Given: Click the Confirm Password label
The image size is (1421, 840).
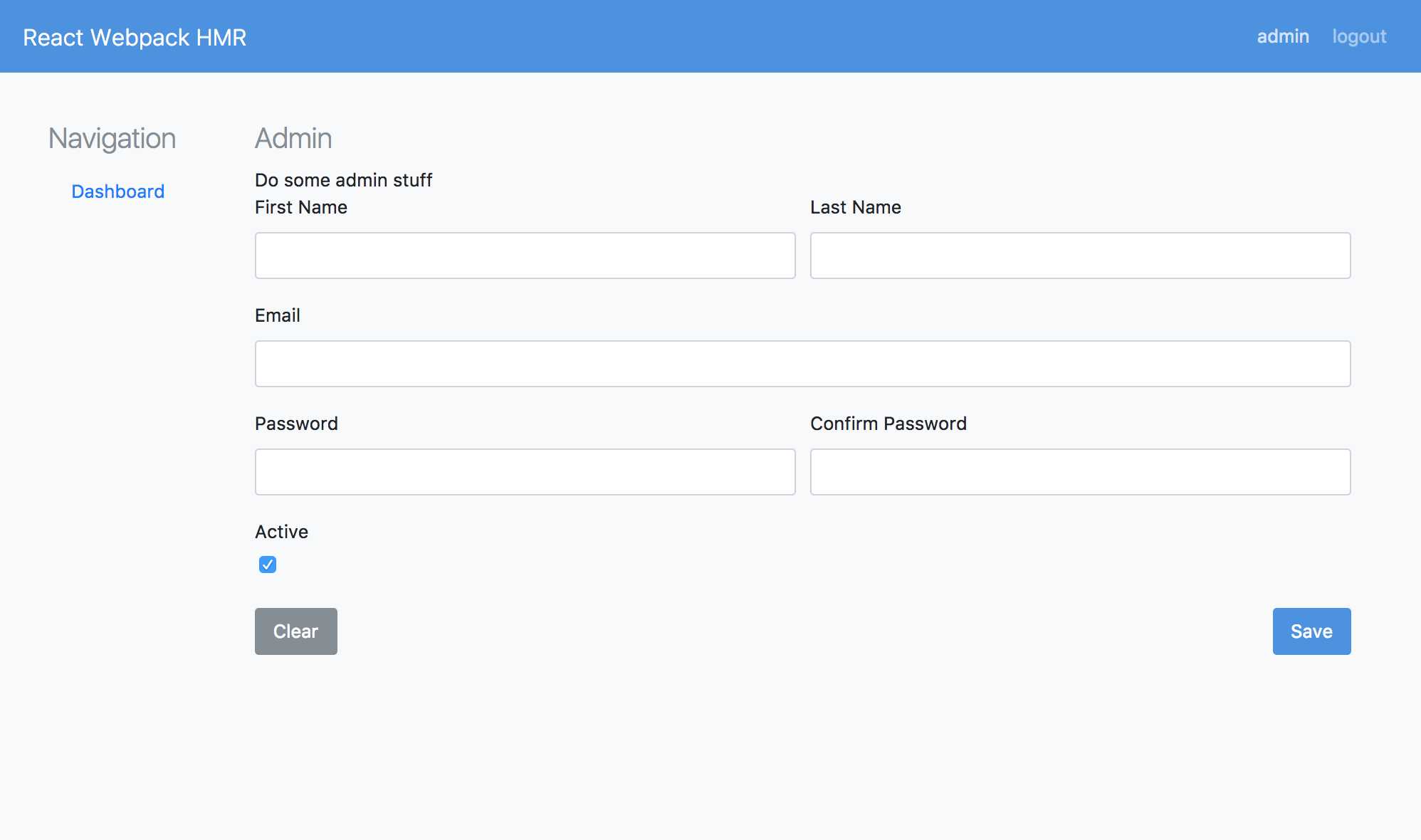Looking at the screenshot, I should pyautogui.click(x=888, y=424).
